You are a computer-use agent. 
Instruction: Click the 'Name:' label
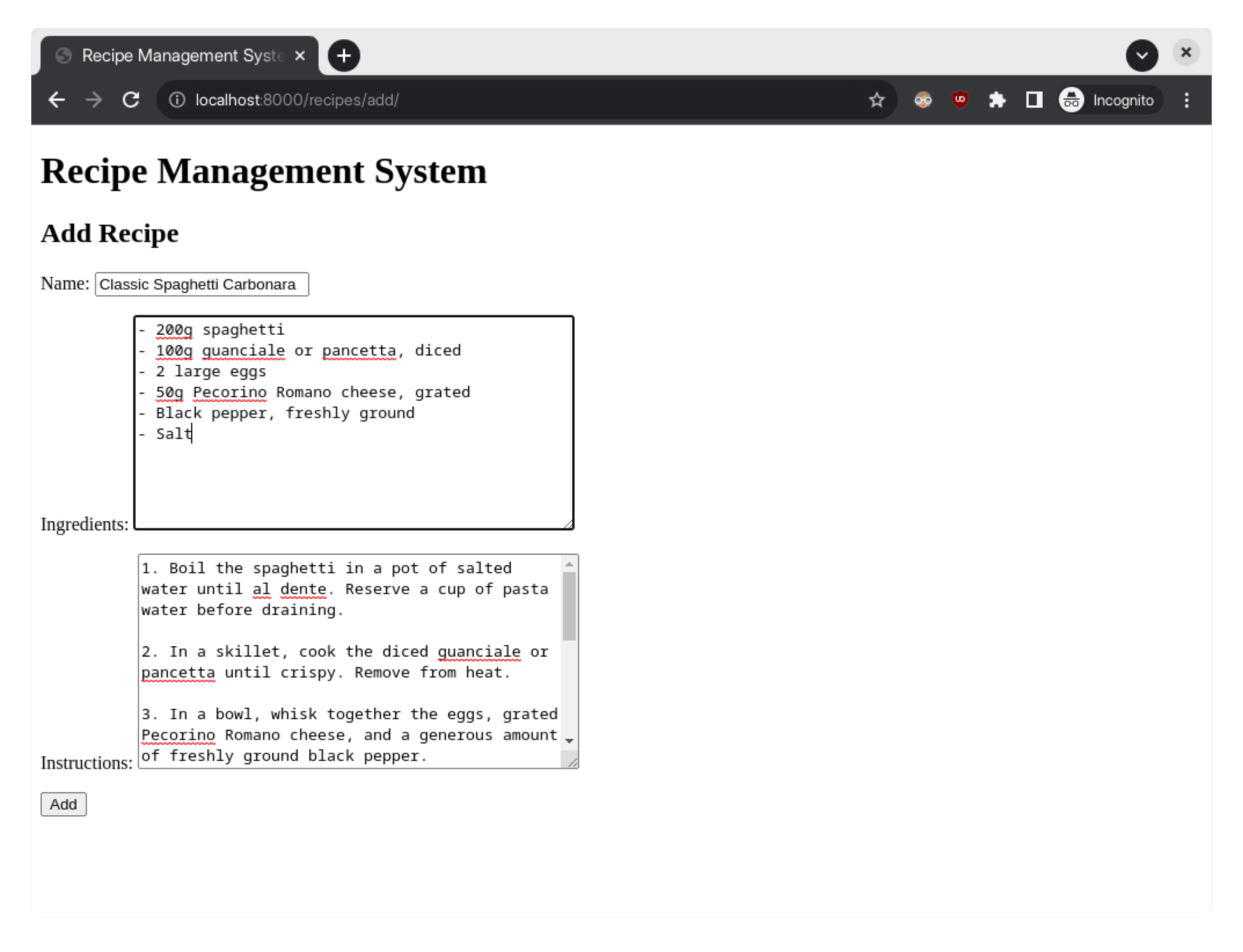[x=65, y=284]
